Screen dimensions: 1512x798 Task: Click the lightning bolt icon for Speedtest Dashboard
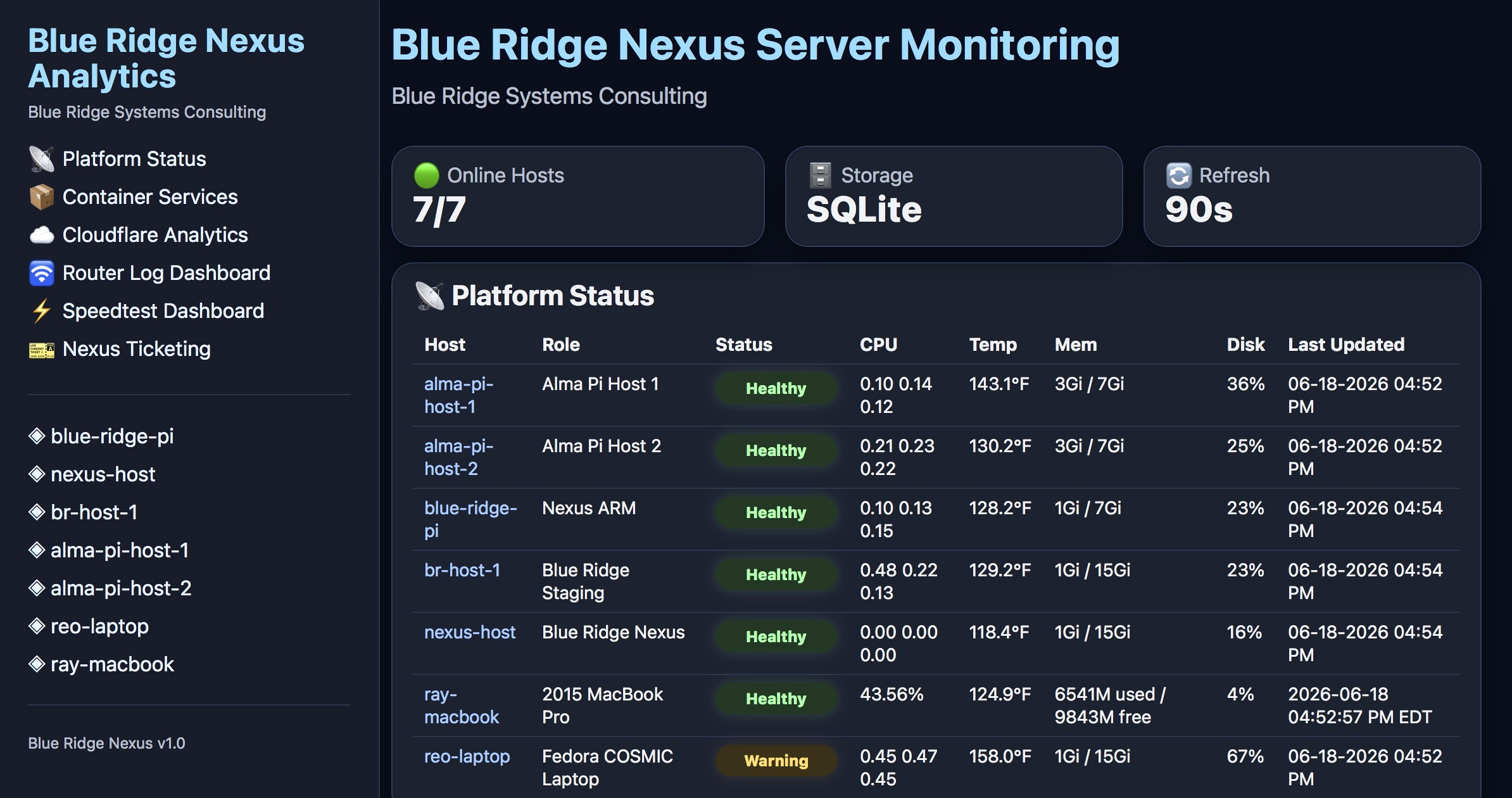(42, 311)
